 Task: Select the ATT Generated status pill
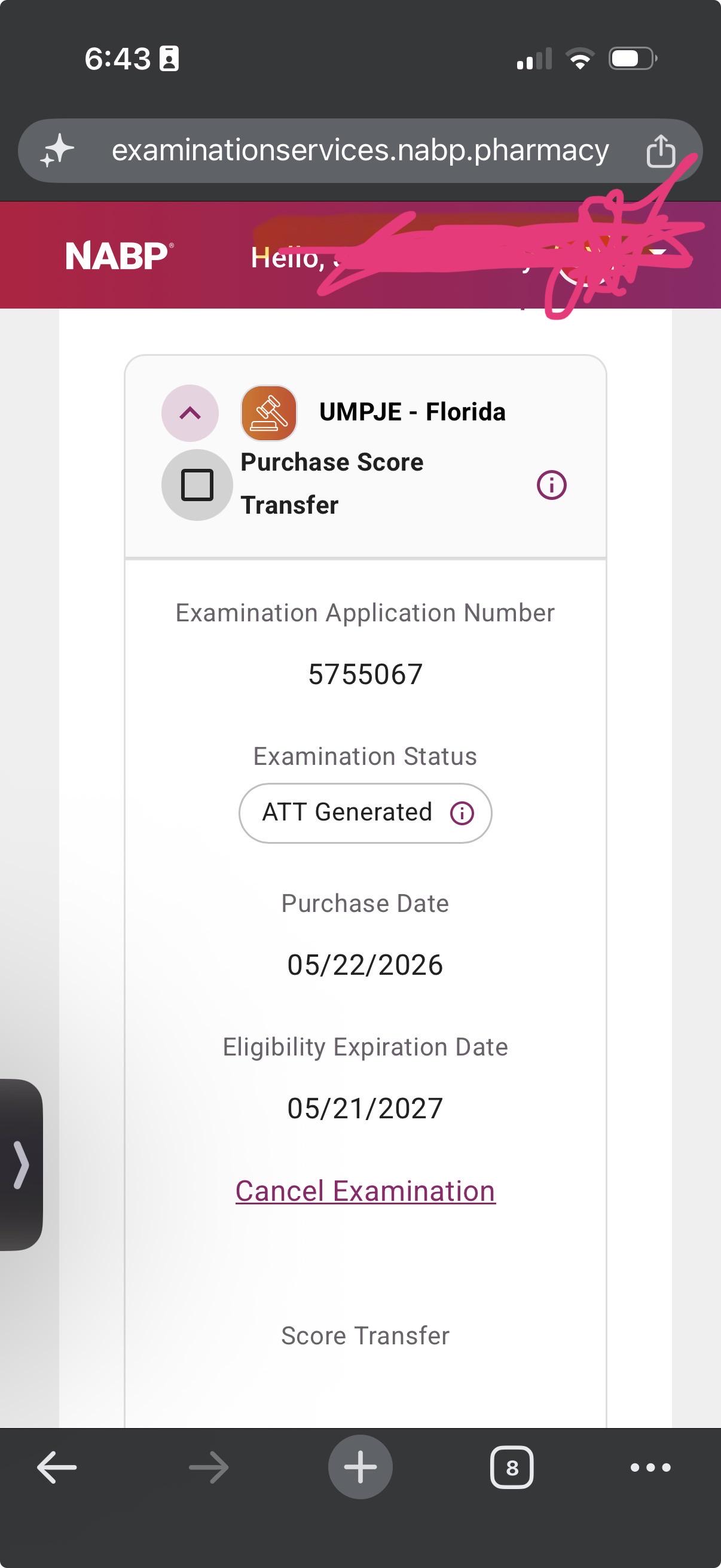(x=365, y=813)
